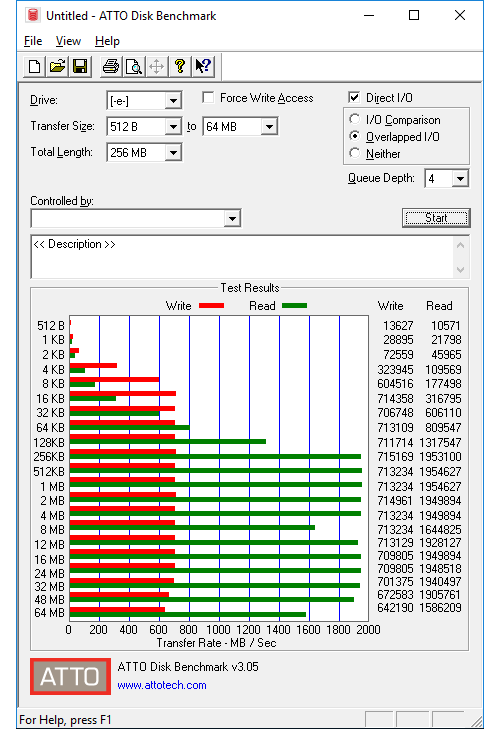Open a saved benchmark with the folder icon
The width and height of the screenshot is (500, 729).
tap(57, 66)
